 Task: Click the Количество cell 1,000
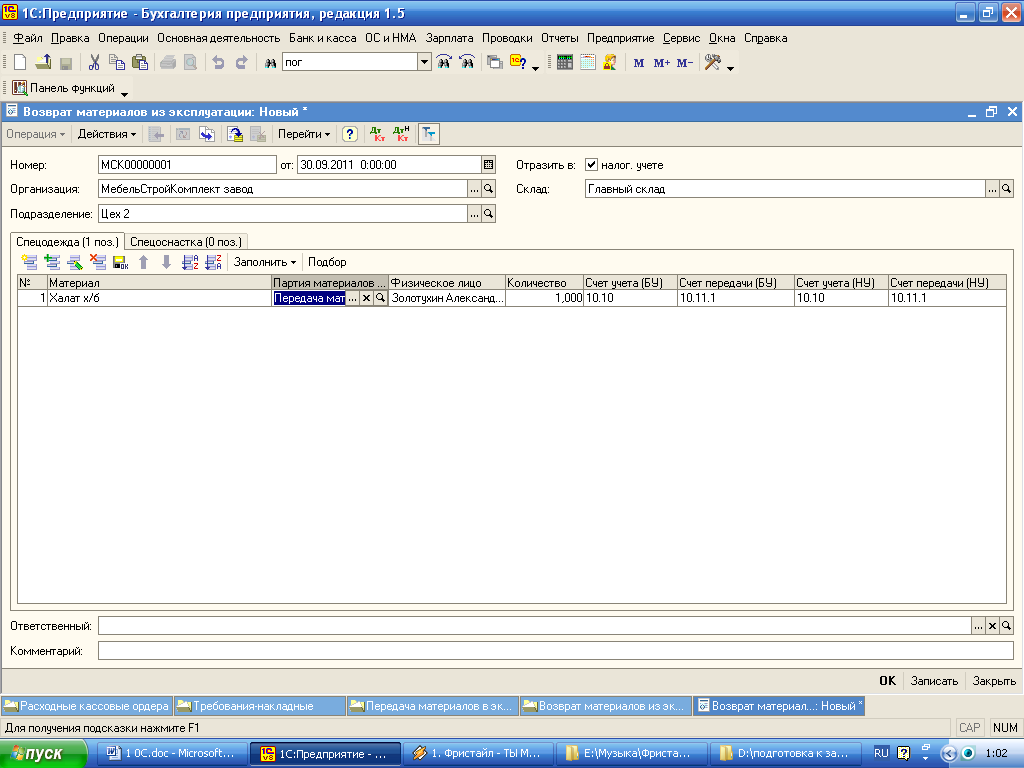tap(544, 298)
